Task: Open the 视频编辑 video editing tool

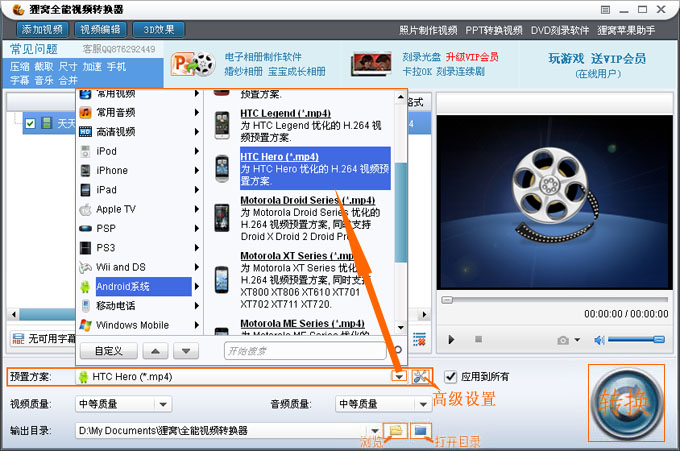Action: click(101, 29)
